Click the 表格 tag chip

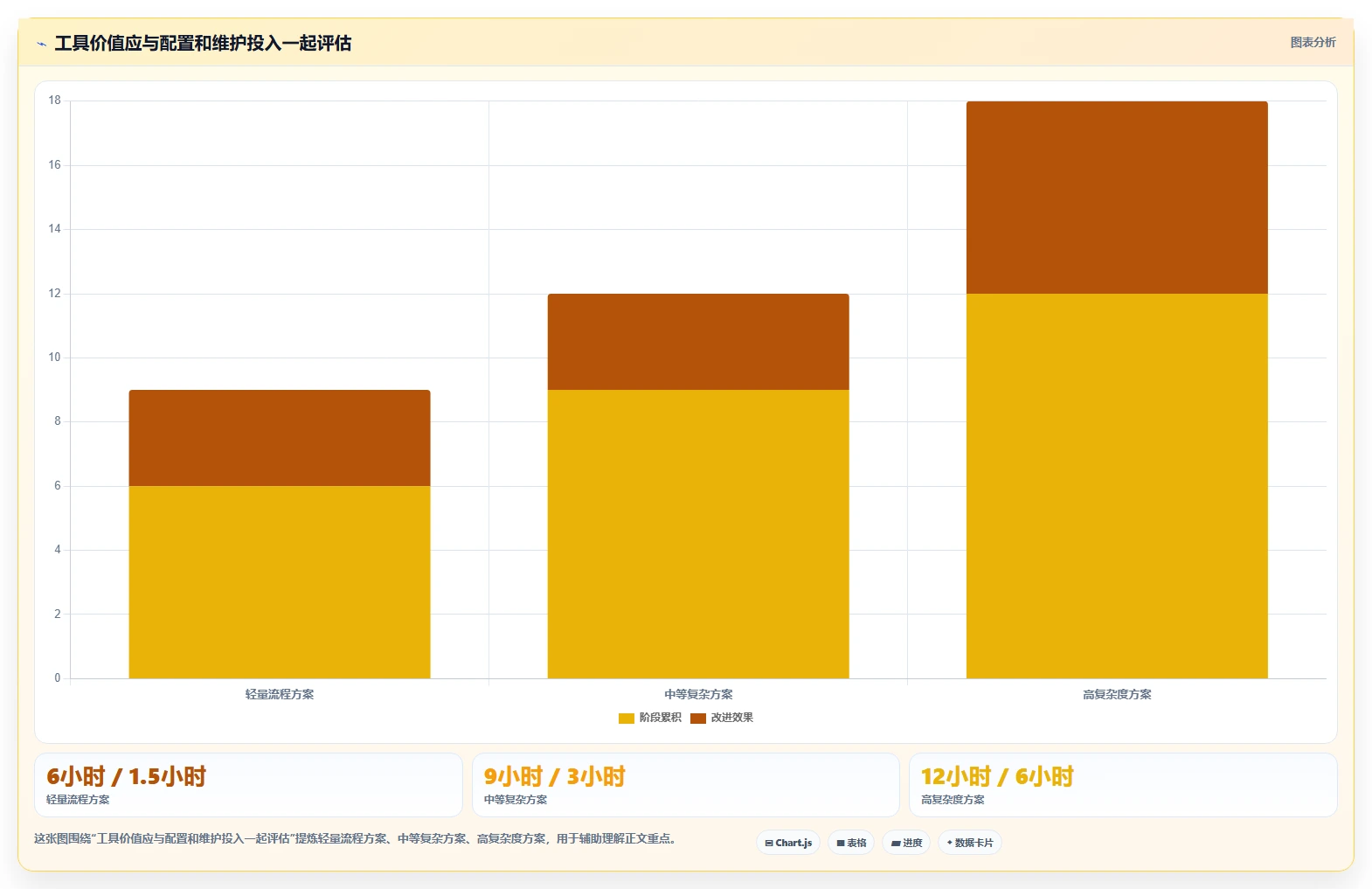851,843
